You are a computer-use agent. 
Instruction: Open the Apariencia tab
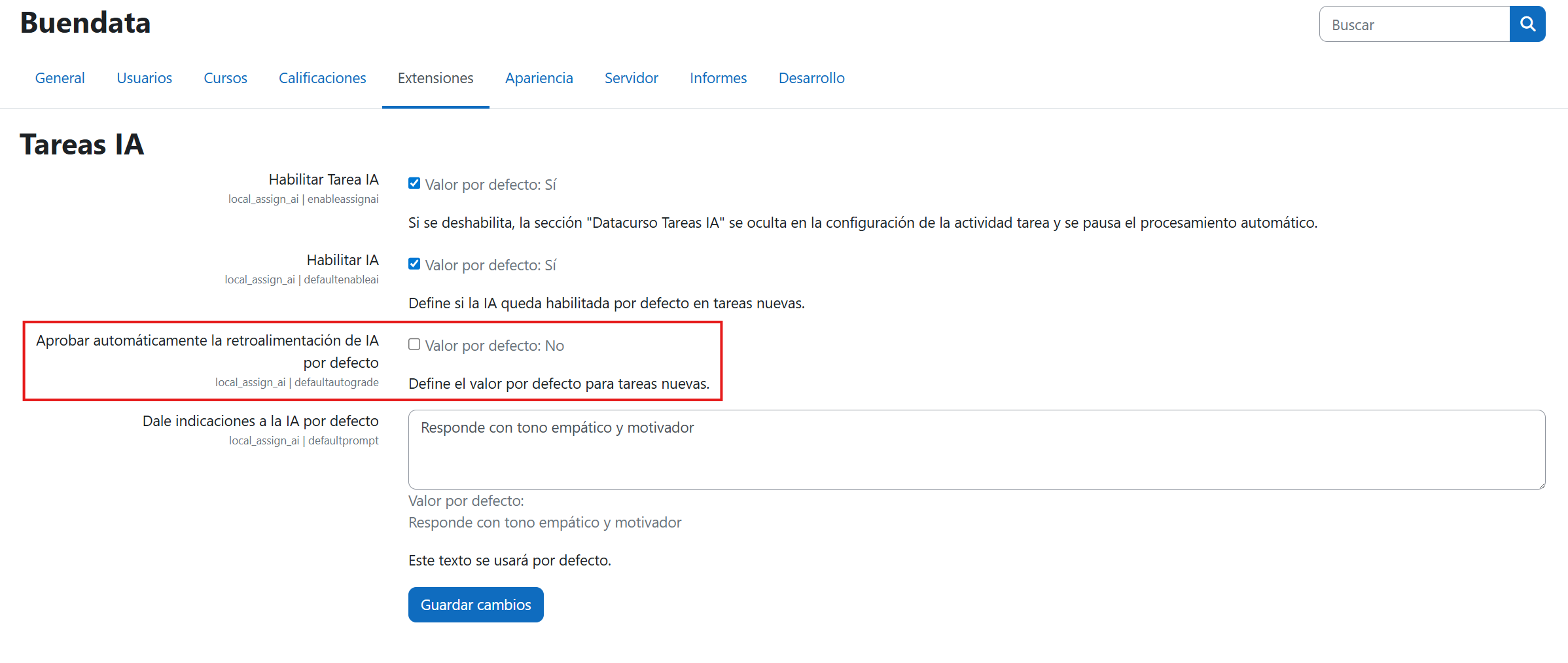539,78
